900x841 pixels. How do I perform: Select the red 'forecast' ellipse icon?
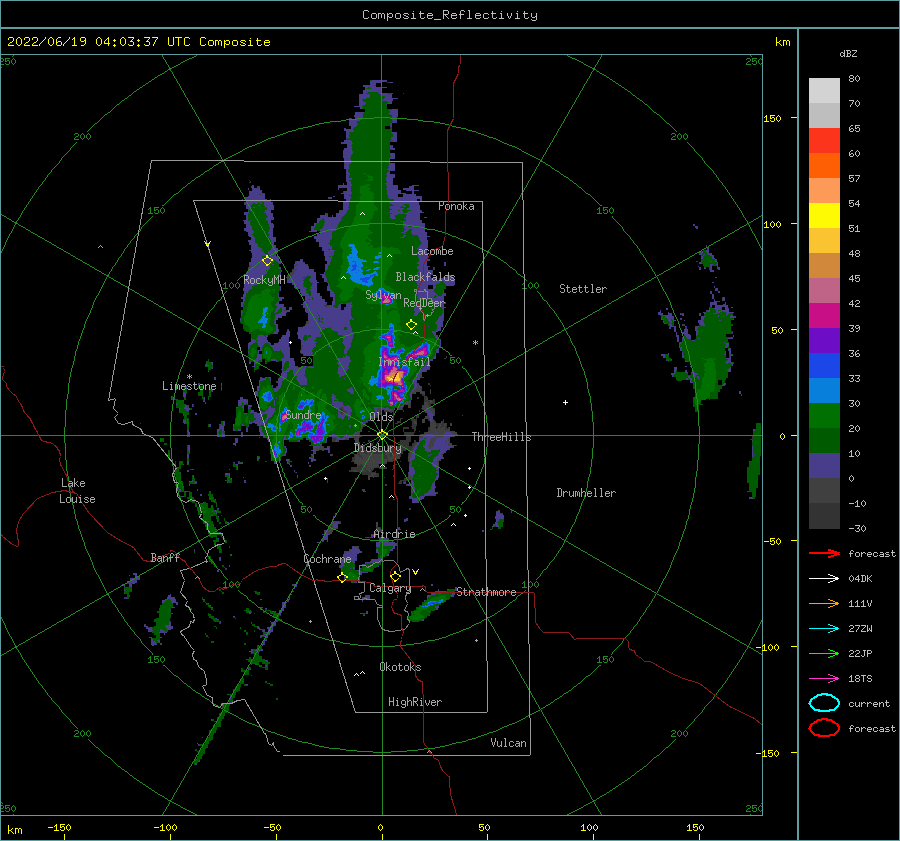824,728
